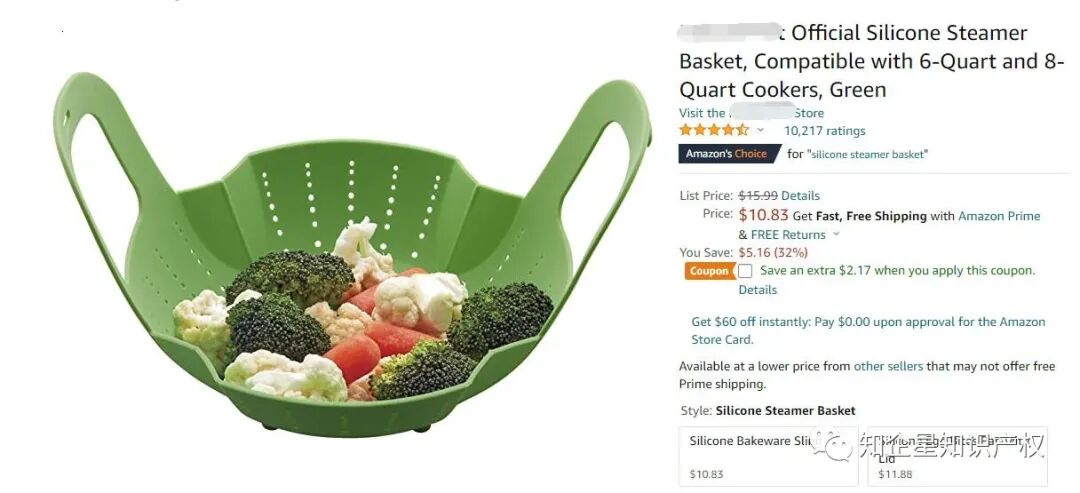Expand the star rating dropdown arrow

pyautogui.click(x=760, y=130)
